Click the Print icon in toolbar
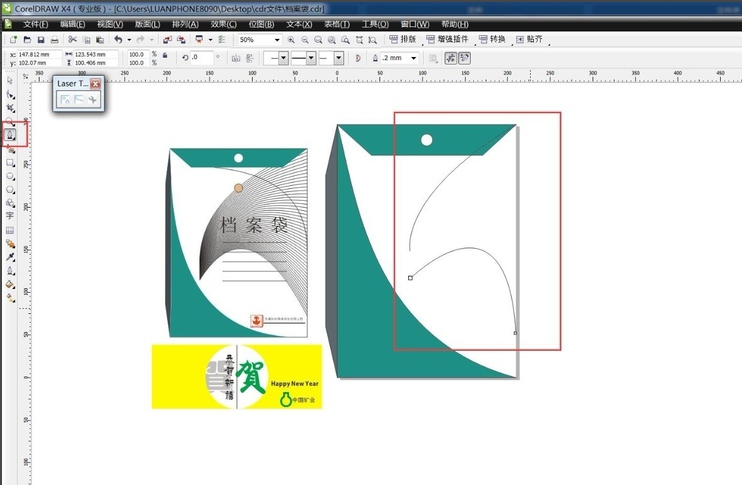742x485 pixels. (54, 39)
